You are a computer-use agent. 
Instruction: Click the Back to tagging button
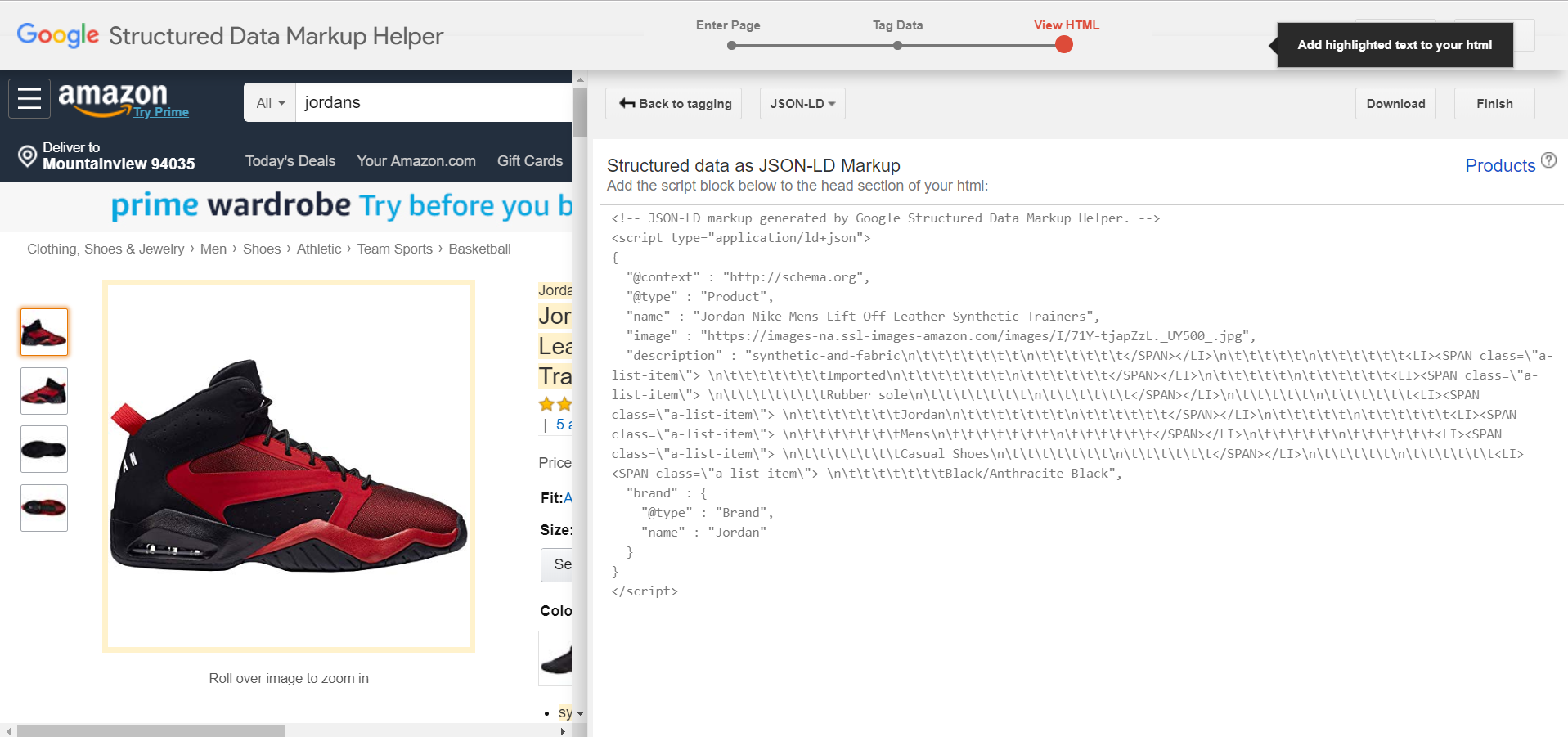tap(674, 104)
